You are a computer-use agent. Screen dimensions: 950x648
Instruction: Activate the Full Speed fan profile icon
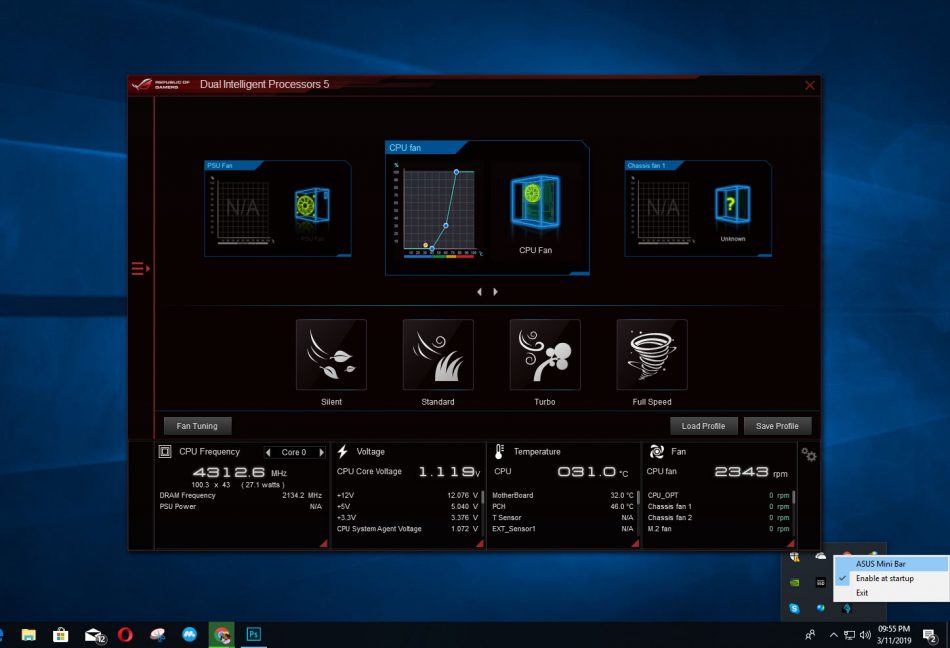[x=651, y=354]
